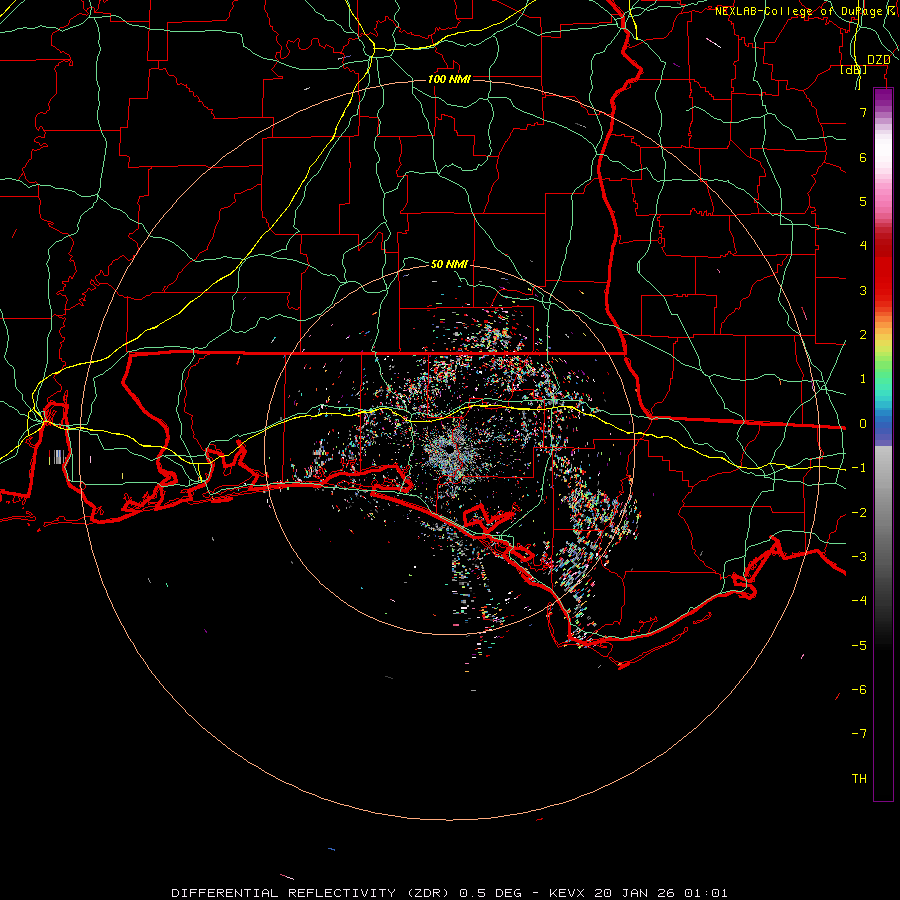Click the DZD legend title
The width and height of the screenshot is (900, 900).
click(879, 60)
